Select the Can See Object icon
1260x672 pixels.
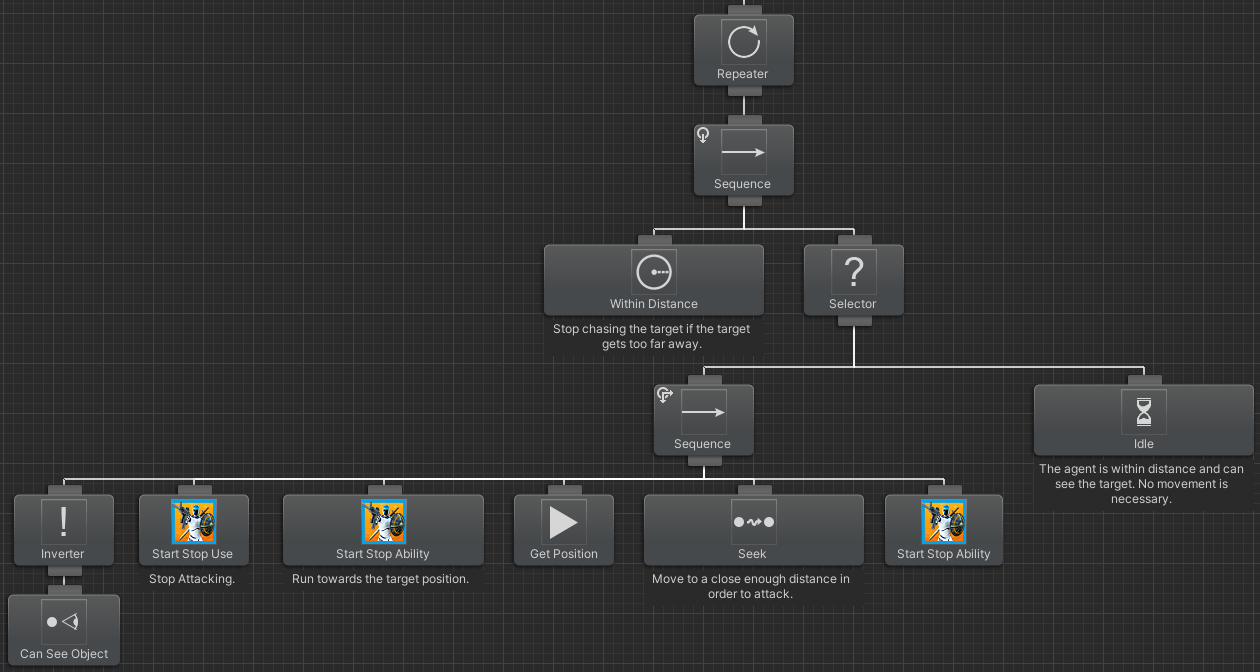(64, 620)
